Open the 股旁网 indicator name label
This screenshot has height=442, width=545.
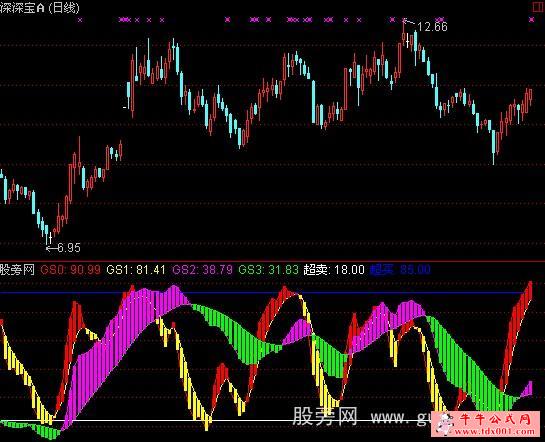tap(17, 270)
